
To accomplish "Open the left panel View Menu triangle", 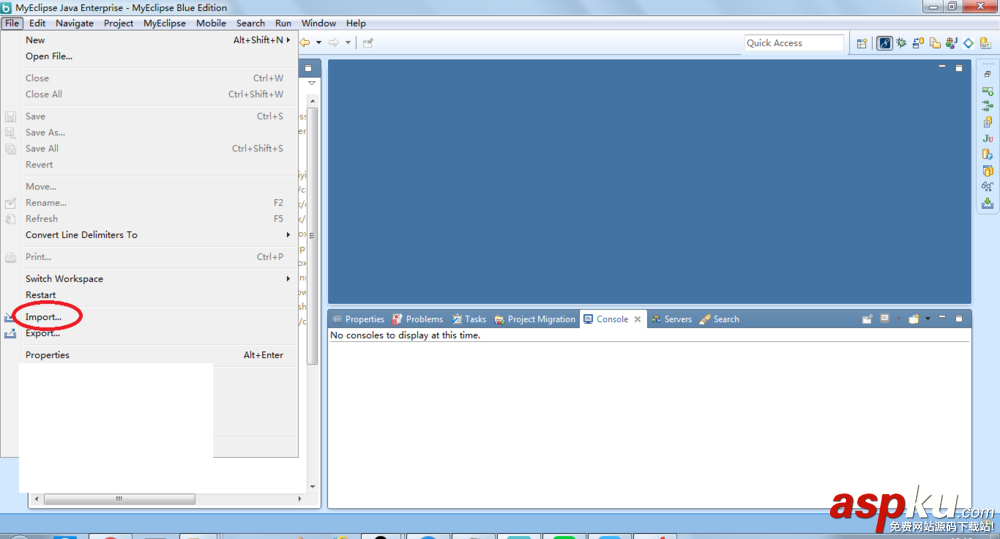I will 312,83.
